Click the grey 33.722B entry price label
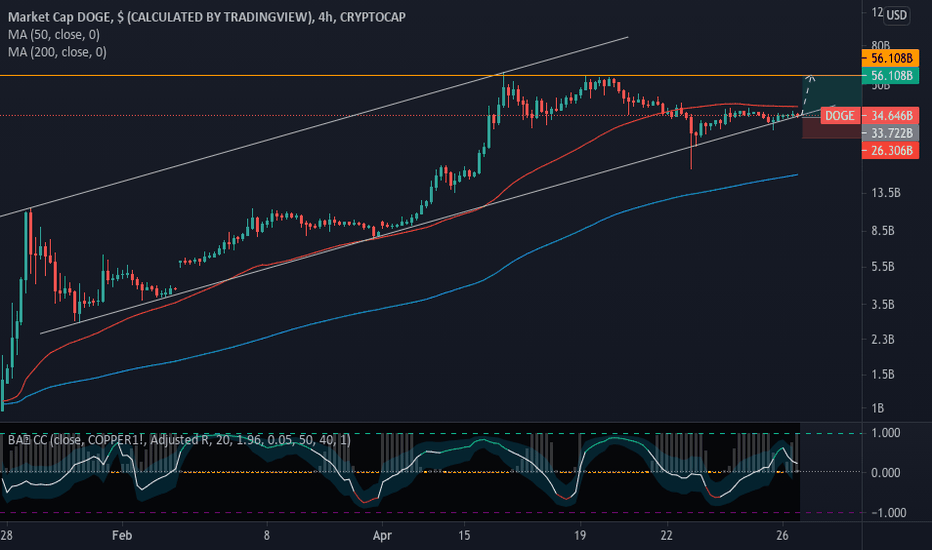 point(890,133)
